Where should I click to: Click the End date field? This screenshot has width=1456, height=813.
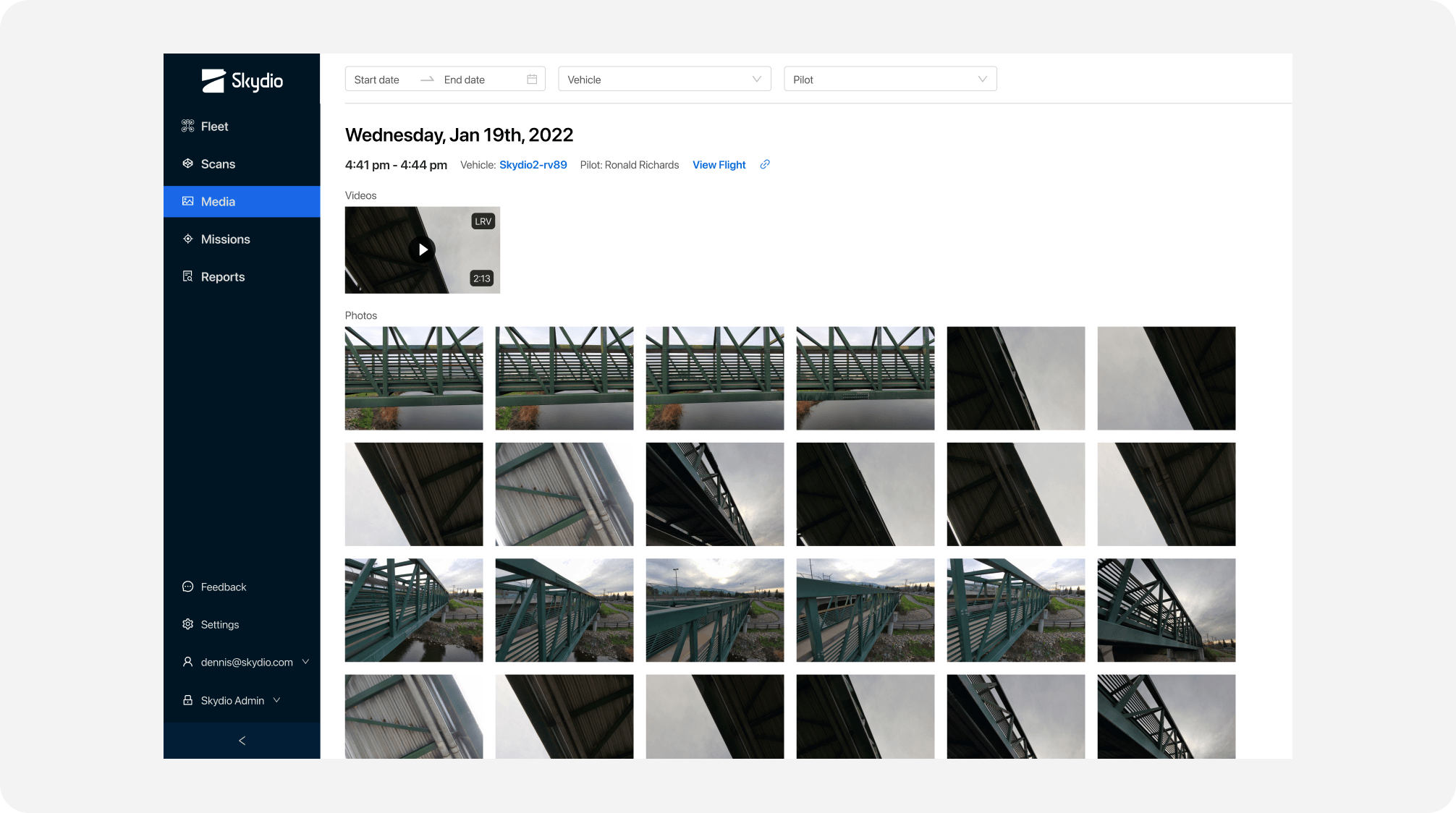click(465, 80)
